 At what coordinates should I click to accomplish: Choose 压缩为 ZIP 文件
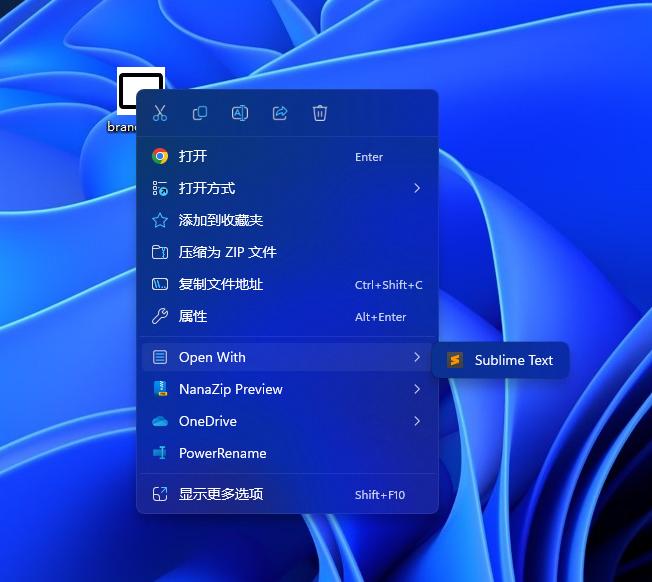click(x=287, y=252)
